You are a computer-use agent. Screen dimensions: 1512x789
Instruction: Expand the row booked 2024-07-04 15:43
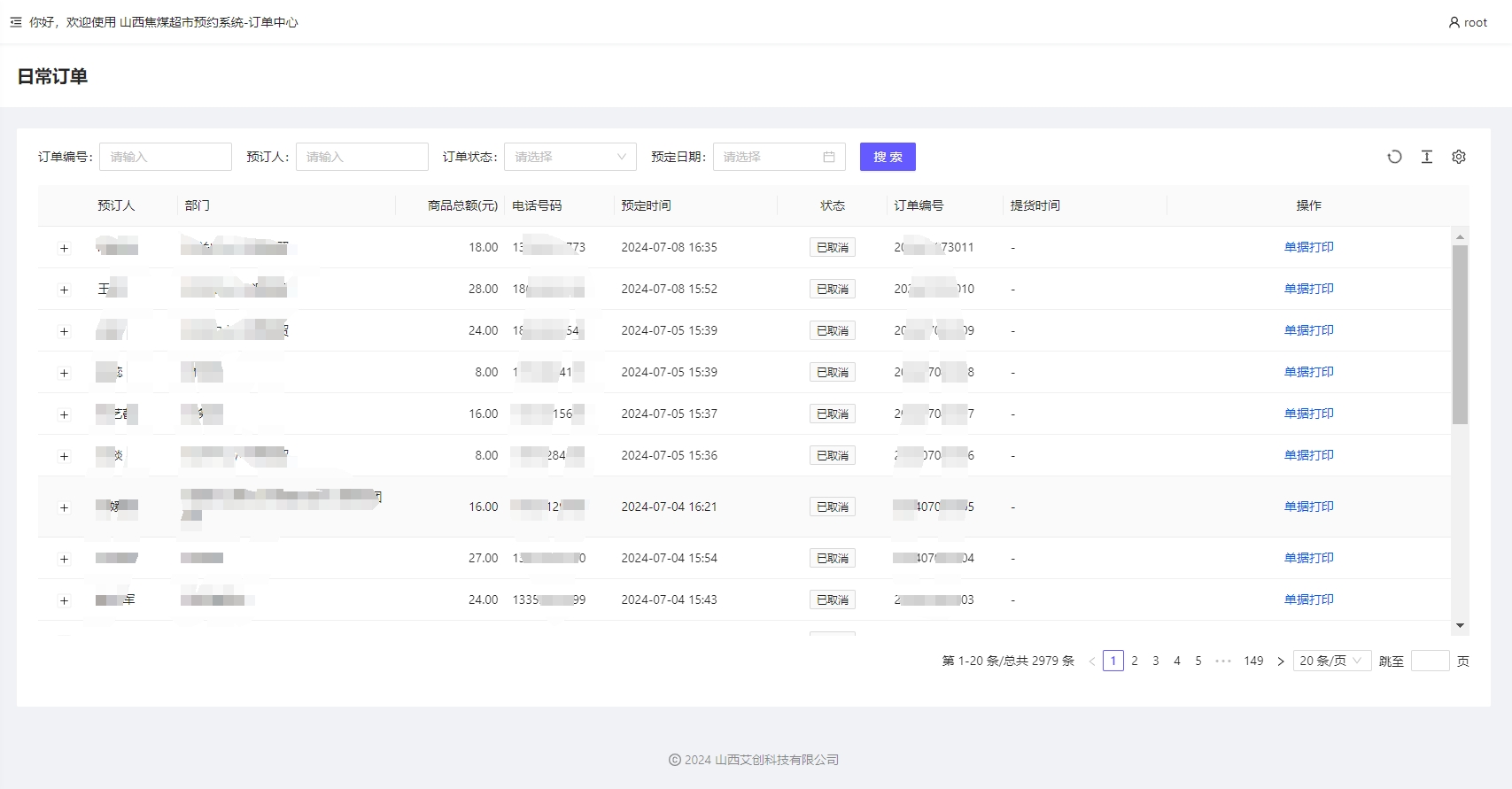click(x=64, y=600)
